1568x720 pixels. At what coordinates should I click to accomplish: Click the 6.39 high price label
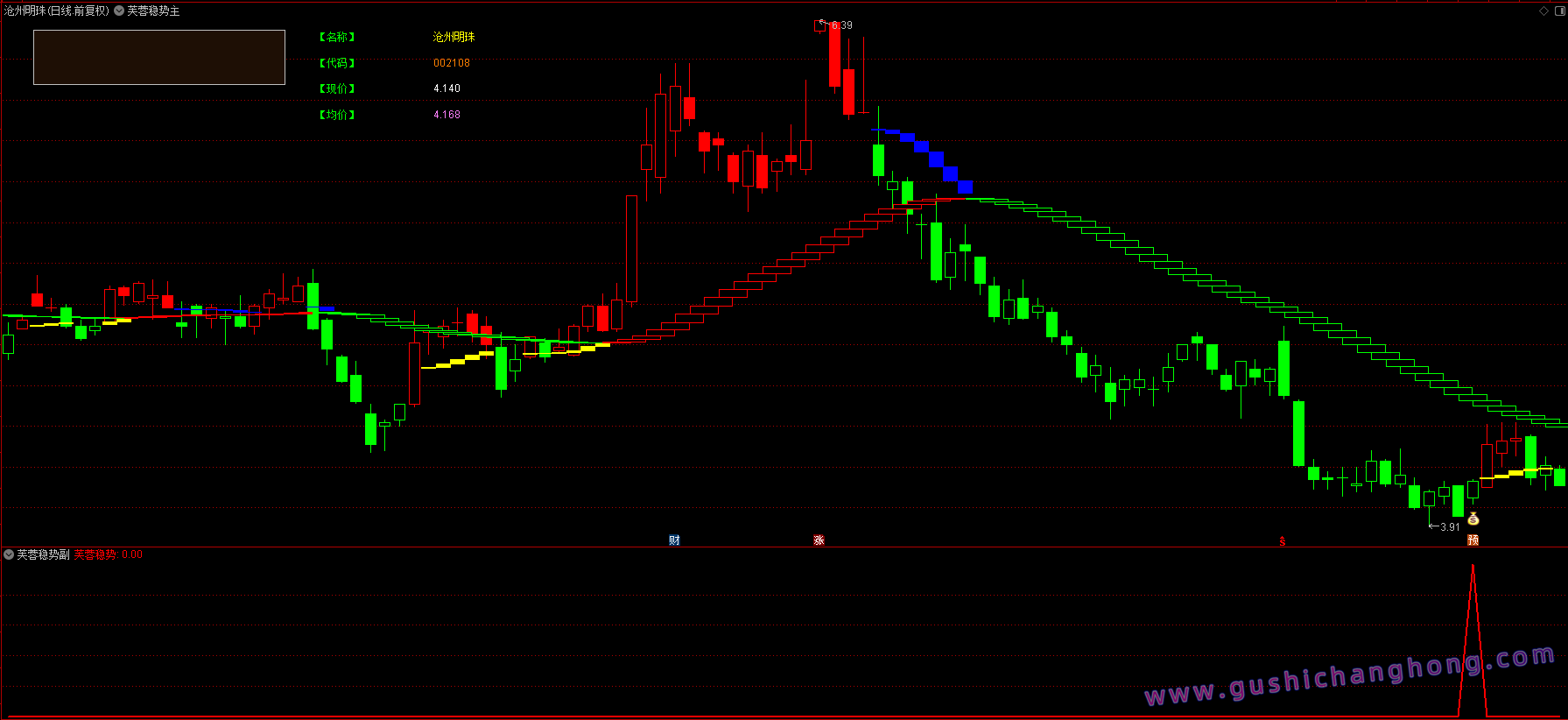(841, 25)
